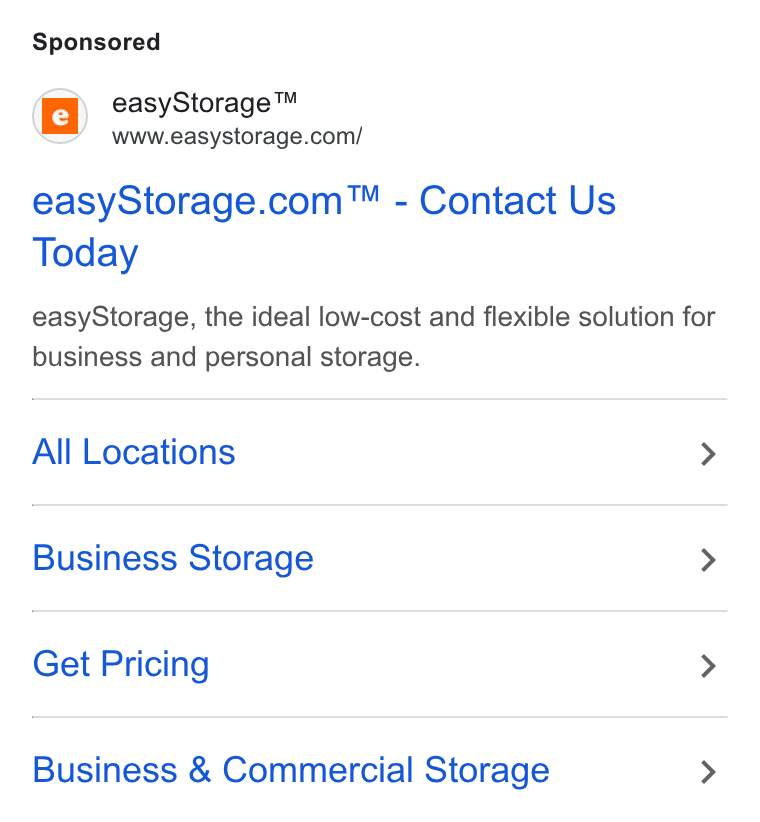The width and height of the screenshot is (760, 822).
Task: Click the word "Pricing" in Get Pricing
Action: pyautogui.click(x=155, y=664)
